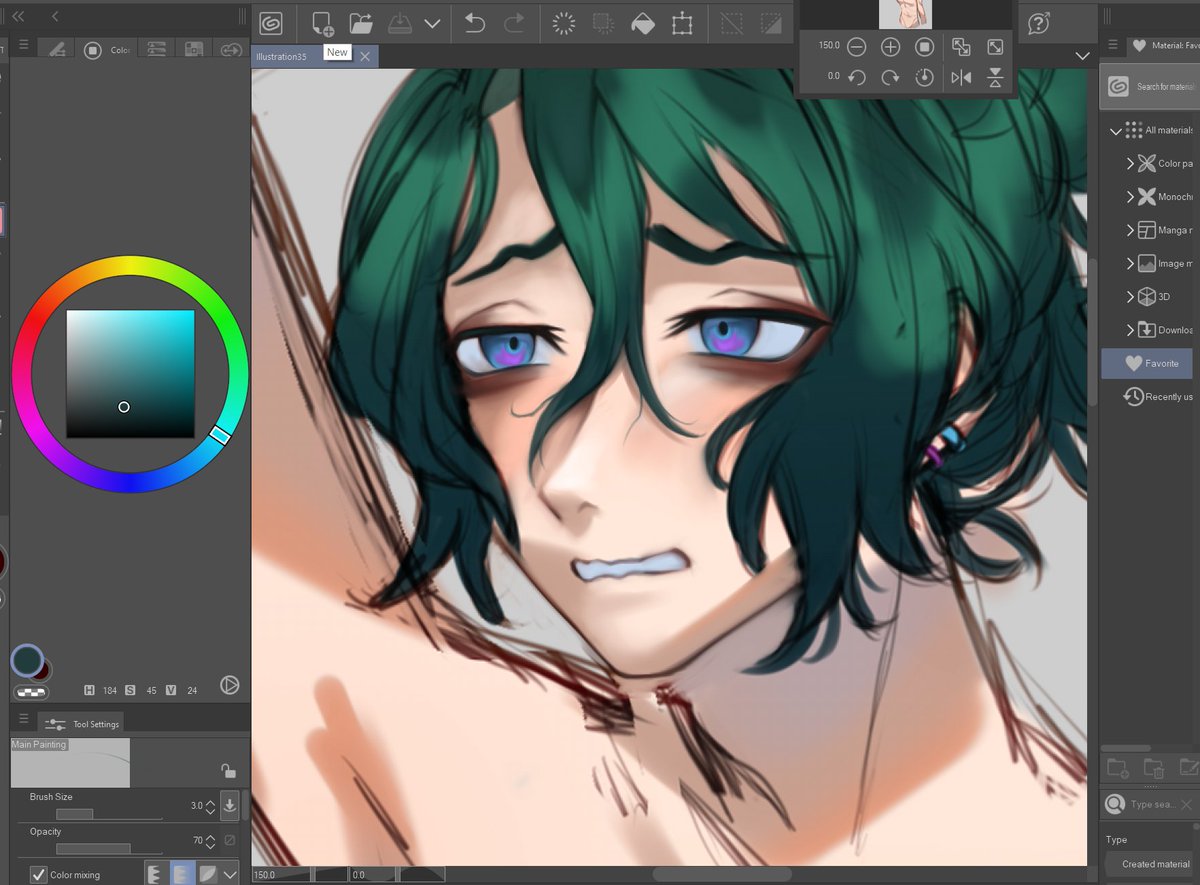Viewport: 1200px width, 885px height.
Task: Zoom out in the Navigator panel
Action: click(x=856, y=47)
